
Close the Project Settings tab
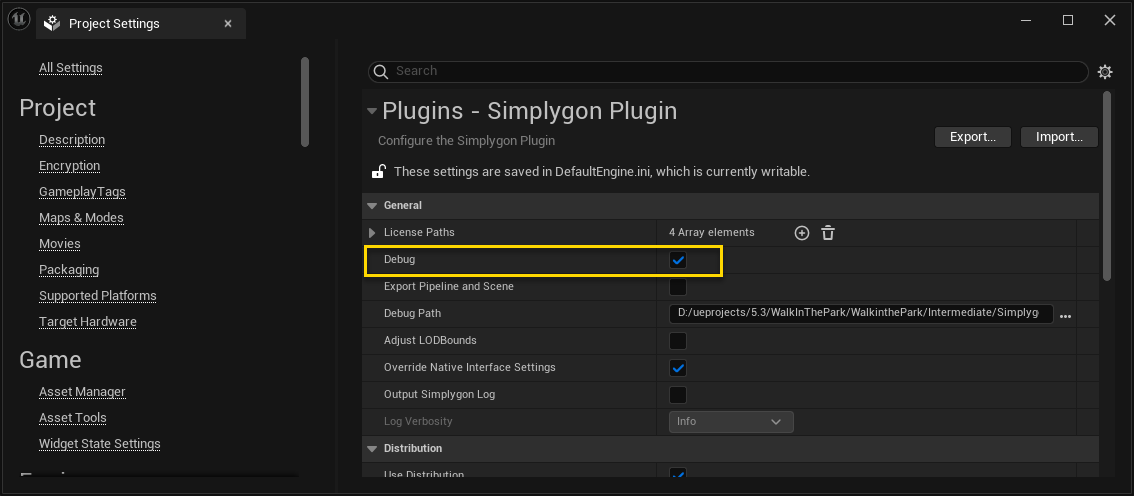click(228, 23)
